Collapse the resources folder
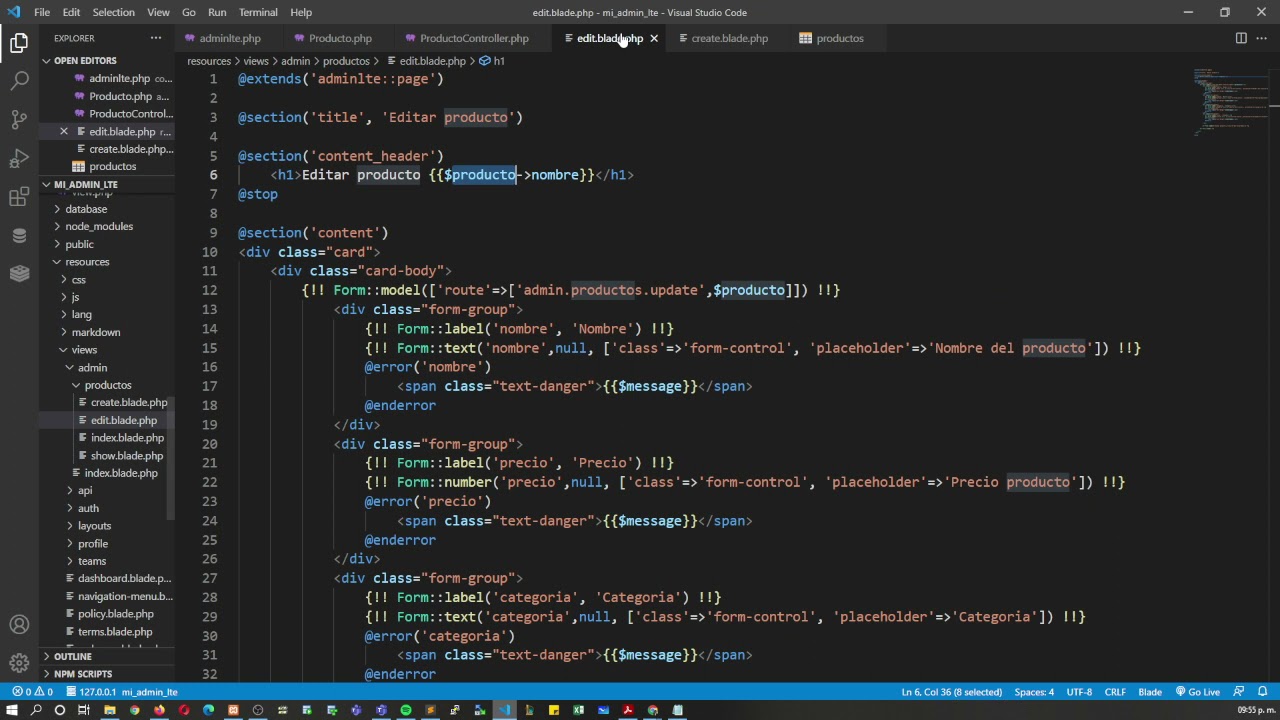 click(x=87, y=262)
